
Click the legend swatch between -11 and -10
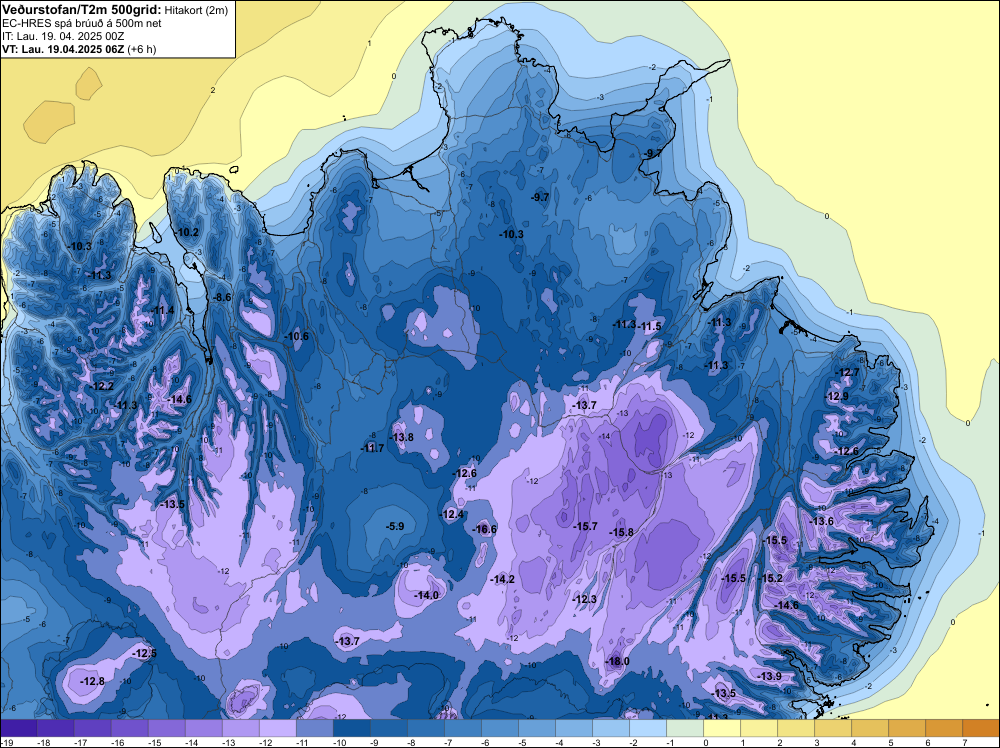315,728
